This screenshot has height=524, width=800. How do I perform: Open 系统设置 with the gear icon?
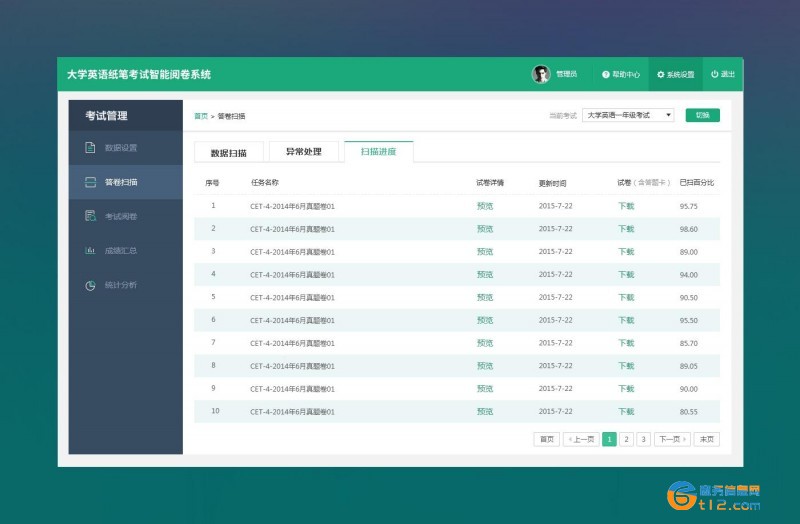click(x=676, y=74)
